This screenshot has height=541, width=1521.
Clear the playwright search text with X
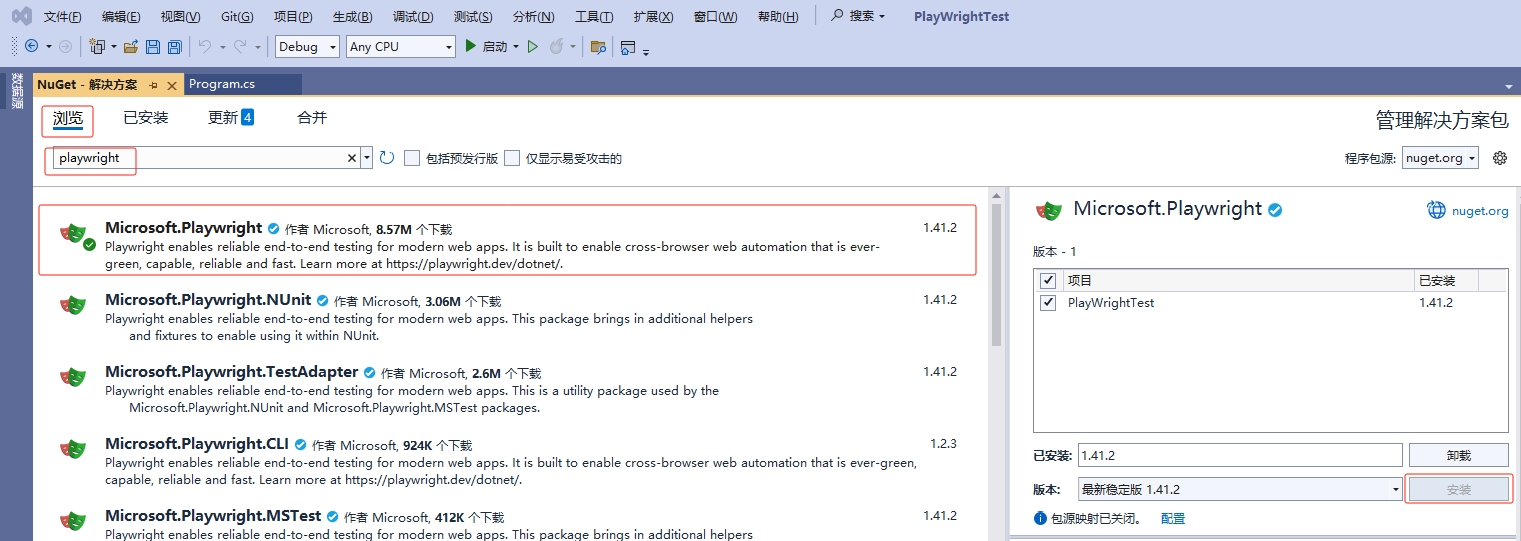coord(352,158)
